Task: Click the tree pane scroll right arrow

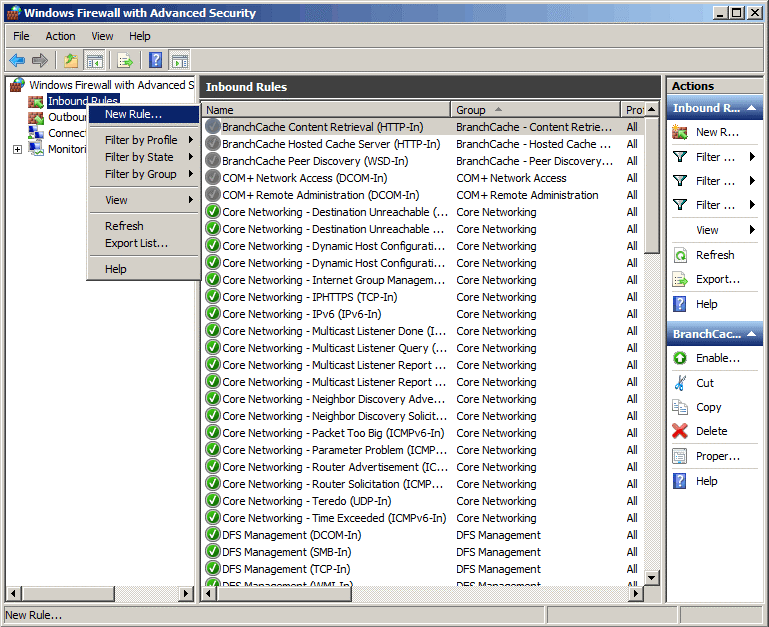Action: [x=185, y=594]
